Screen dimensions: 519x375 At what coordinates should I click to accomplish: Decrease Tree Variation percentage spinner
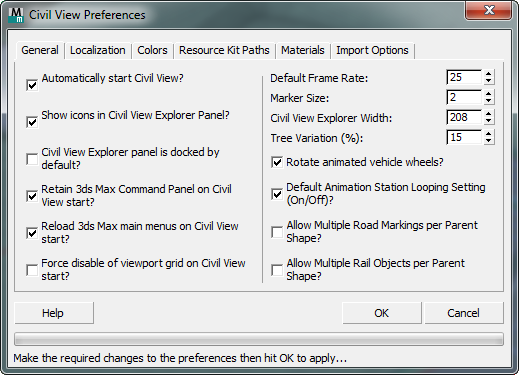click(x=488, y=141)
